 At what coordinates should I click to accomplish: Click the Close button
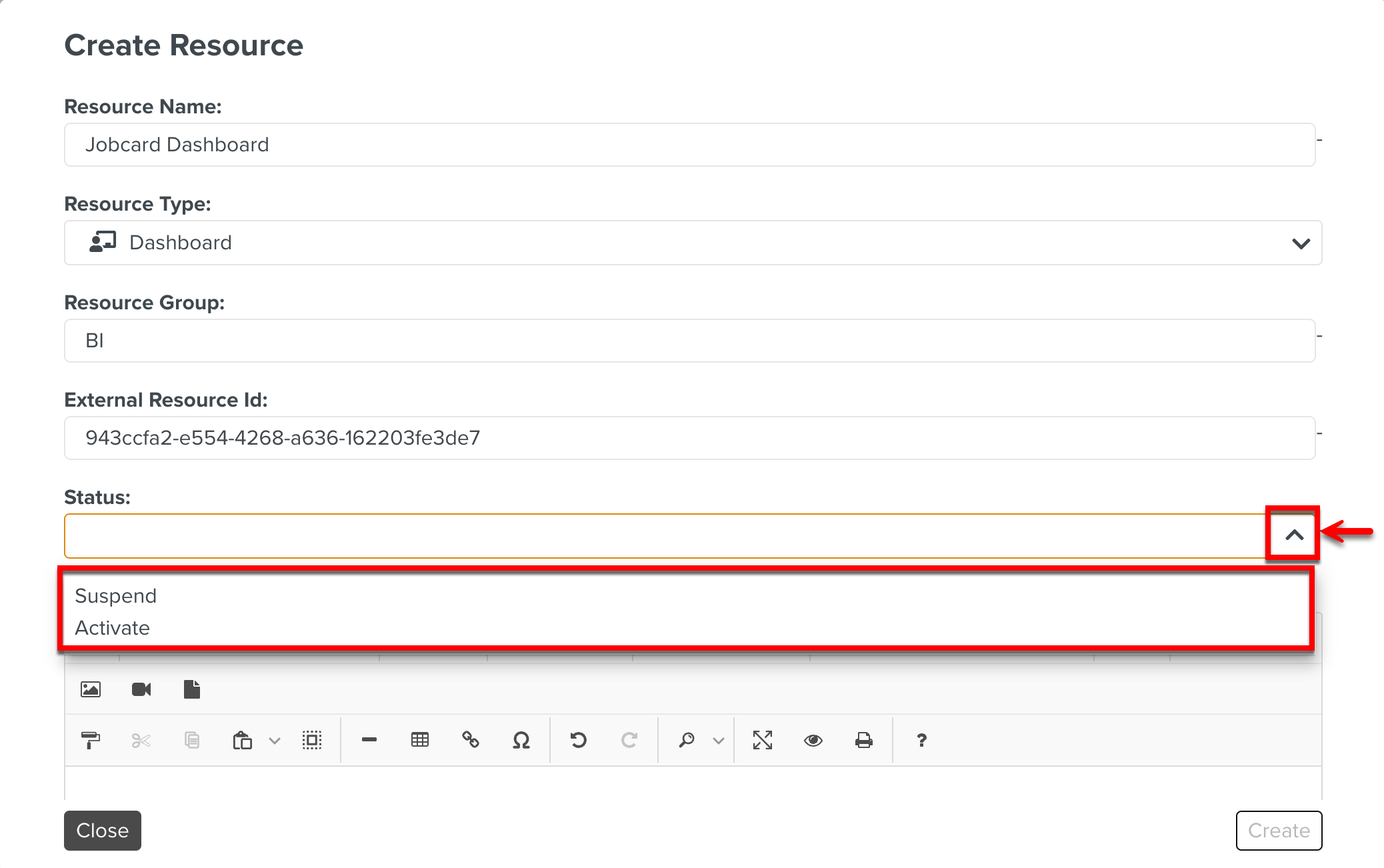[103, 830]
